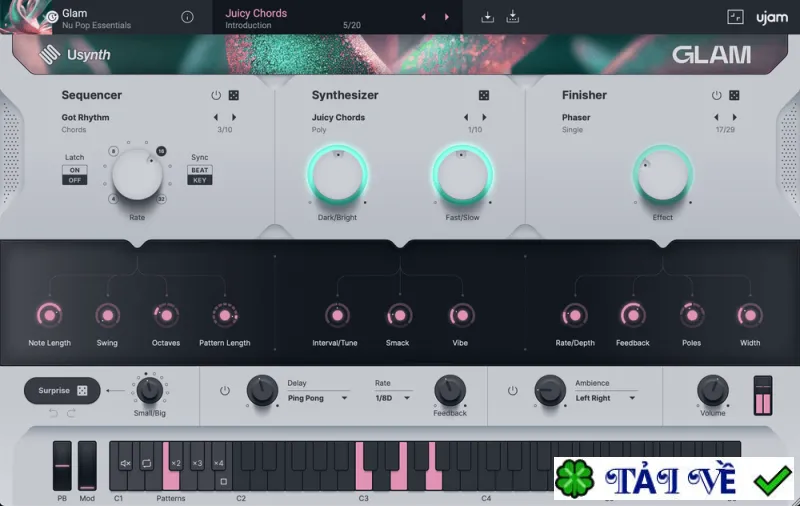Set Sync mode to KEY
The image size is (800, 506).
[x=199, y=180]
